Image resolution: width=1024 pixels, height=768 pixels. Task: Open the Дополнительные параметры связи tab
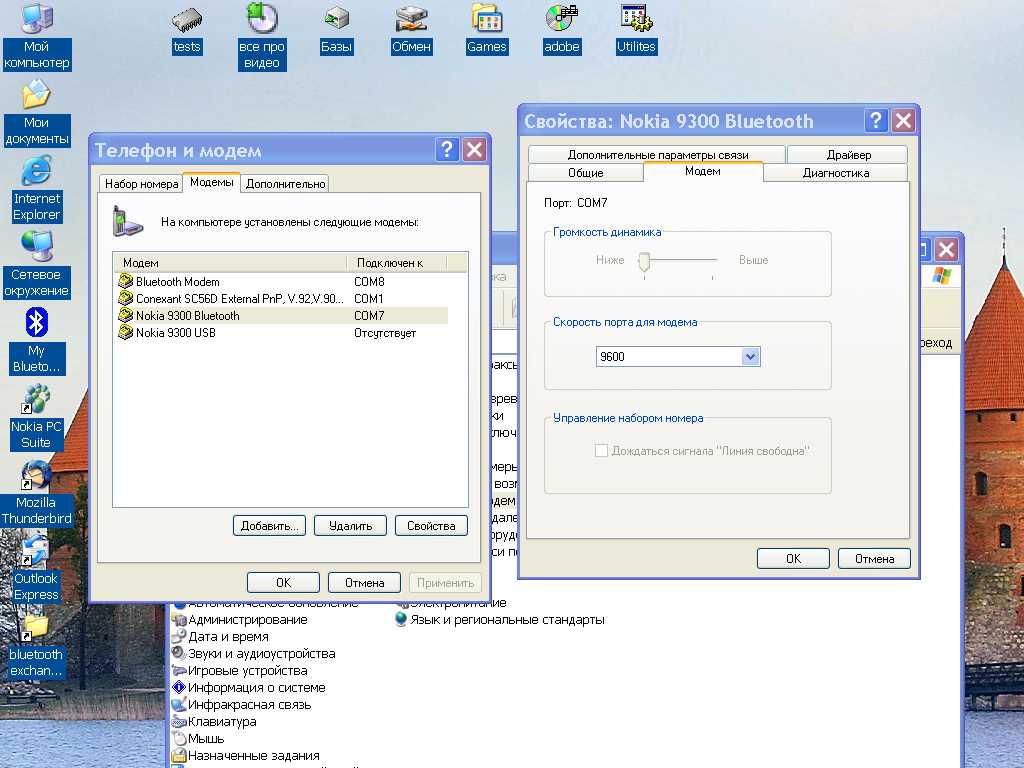click(658, 155)
